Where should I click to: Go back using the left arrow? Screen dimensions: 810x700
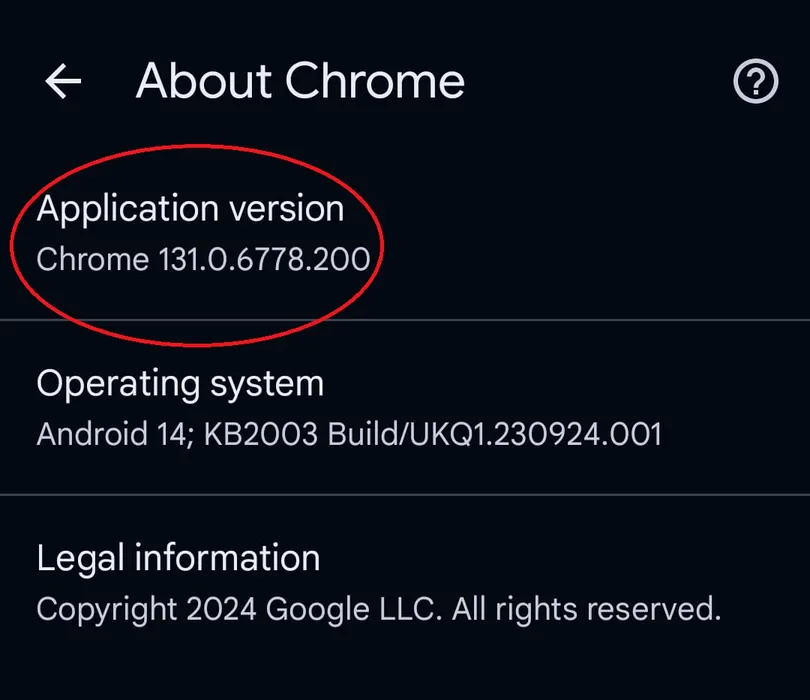(63, 81)
